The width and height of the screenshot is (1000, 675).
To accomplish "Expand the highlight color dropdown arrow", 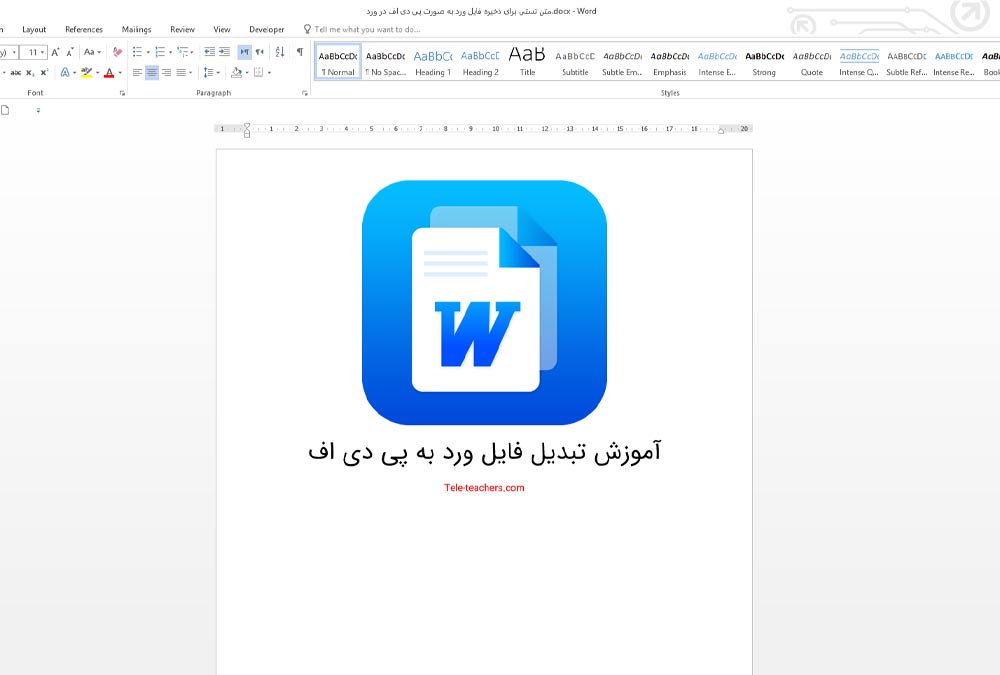I will (97, 73).
